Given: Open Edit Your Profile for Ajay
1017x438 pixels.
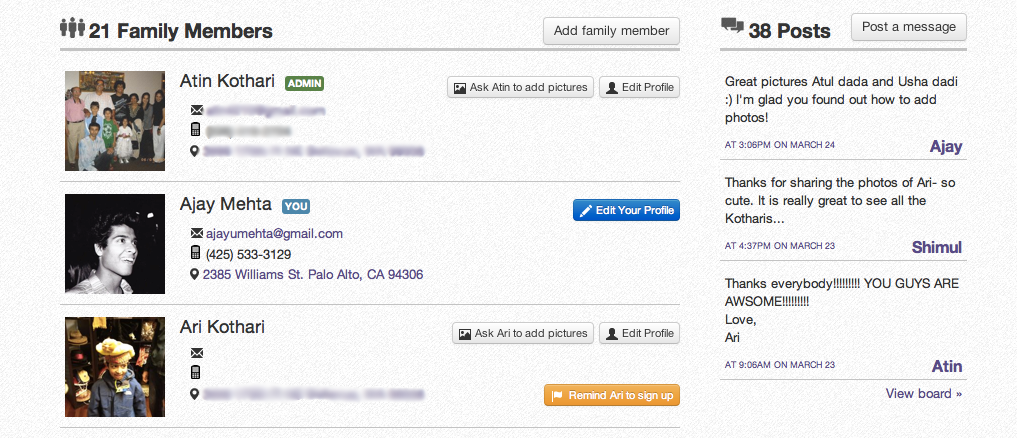Looking at the screenshot, I should coord(626,210).
